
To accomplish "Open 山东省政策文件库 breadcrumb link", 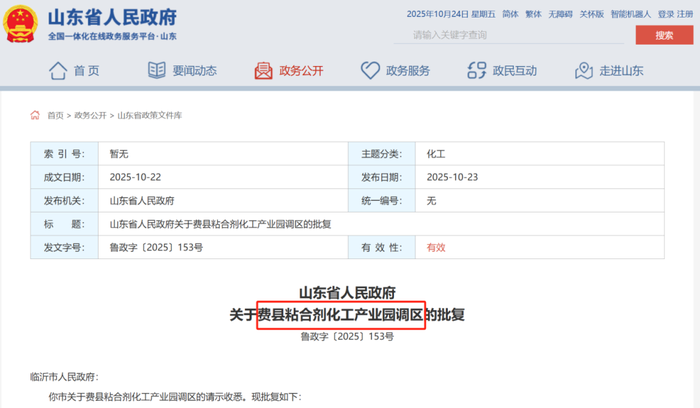I will (150, 116).
